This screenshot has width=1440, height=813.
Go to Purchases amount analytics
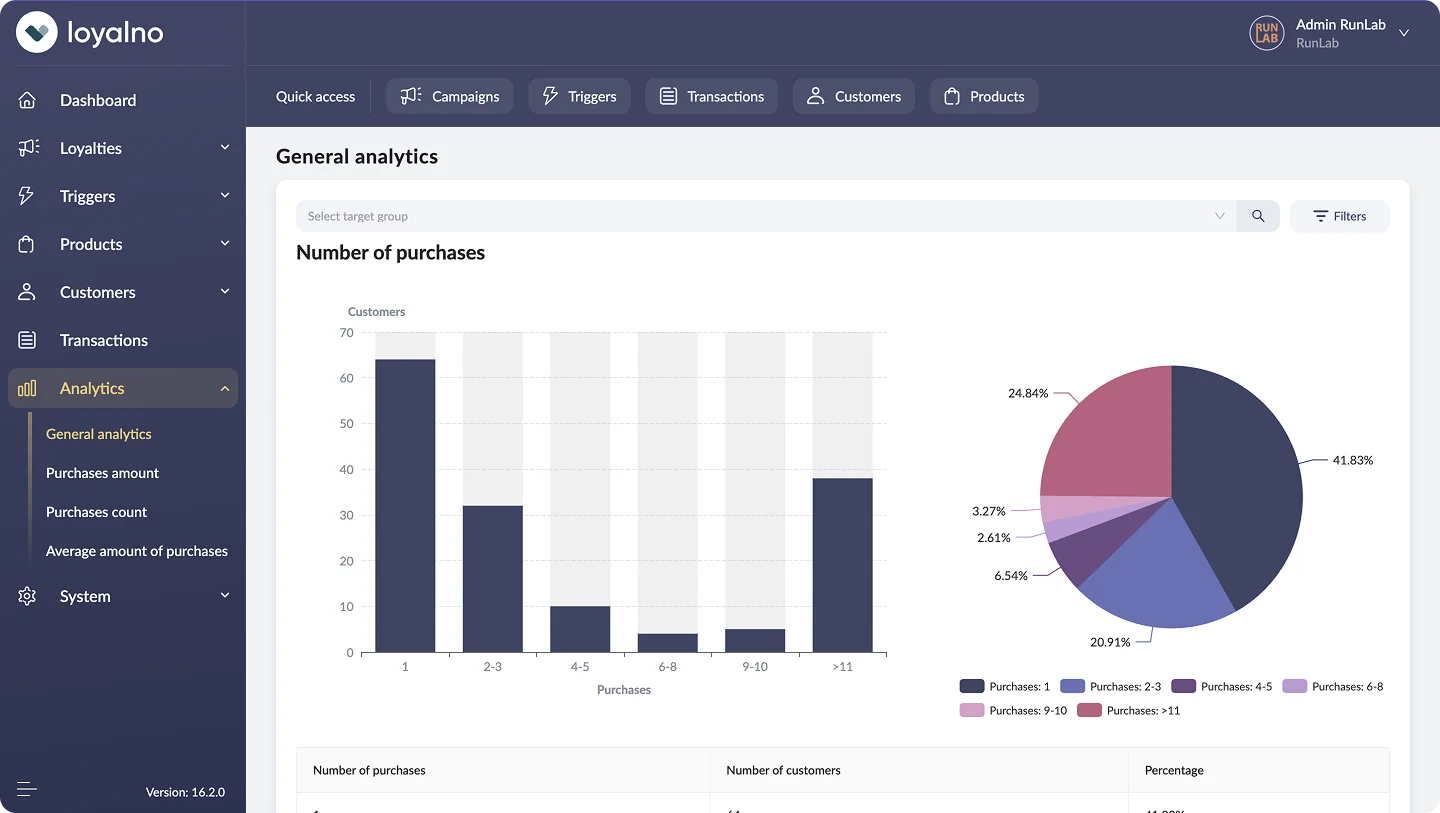click(x=102, y=473)
